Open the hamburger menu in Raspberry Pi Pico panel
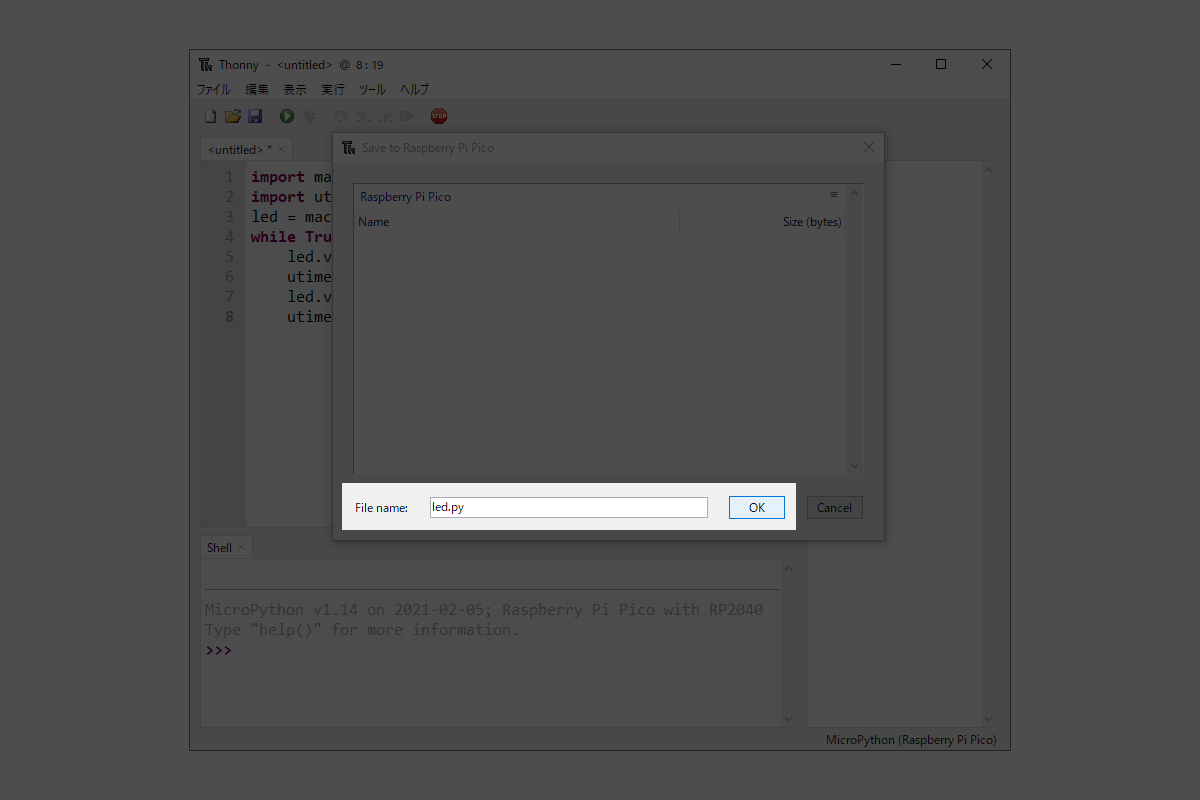Image resolution: width=1200 pixels, height=800 pixels. [x=834, y=195]
